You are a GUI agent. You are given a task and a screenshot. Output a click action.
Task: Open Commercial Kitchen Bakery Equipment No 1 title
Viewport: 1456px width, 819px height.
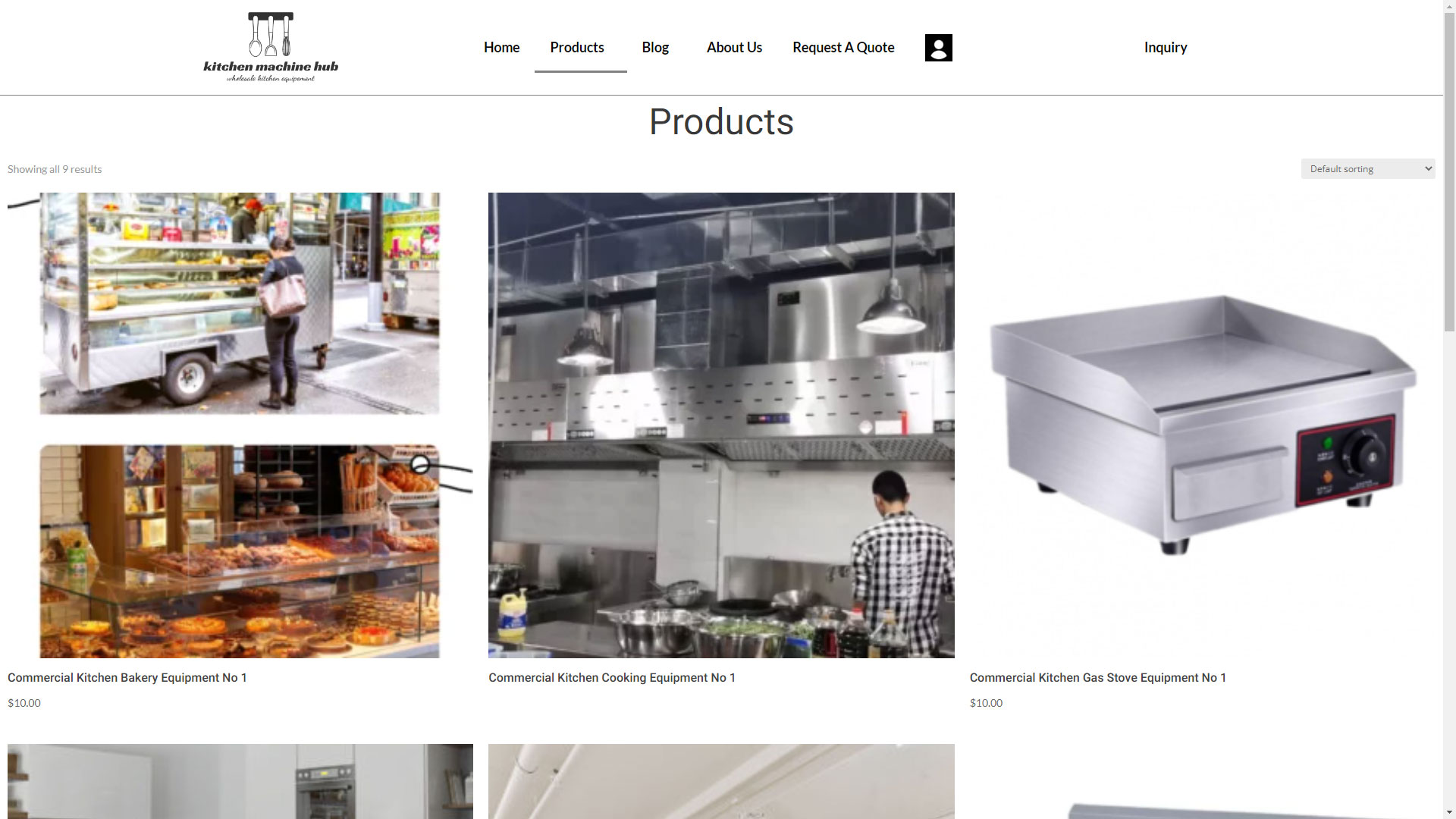[127, 677]
